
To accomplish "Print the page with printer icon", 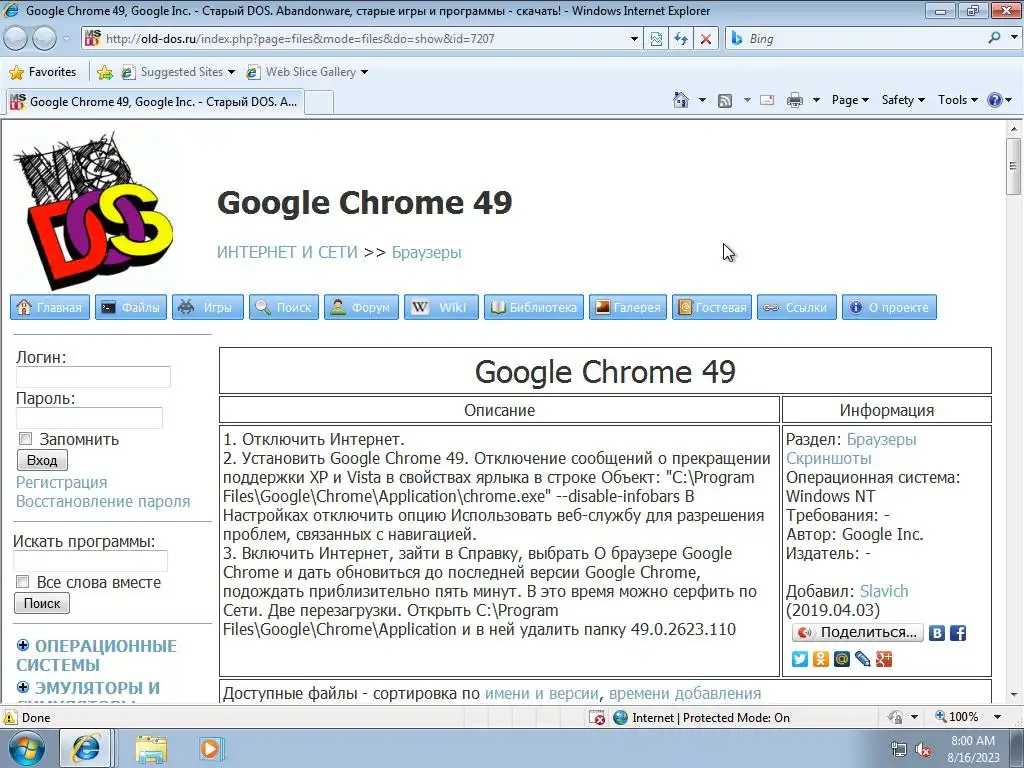I will [x=795, y=100].
